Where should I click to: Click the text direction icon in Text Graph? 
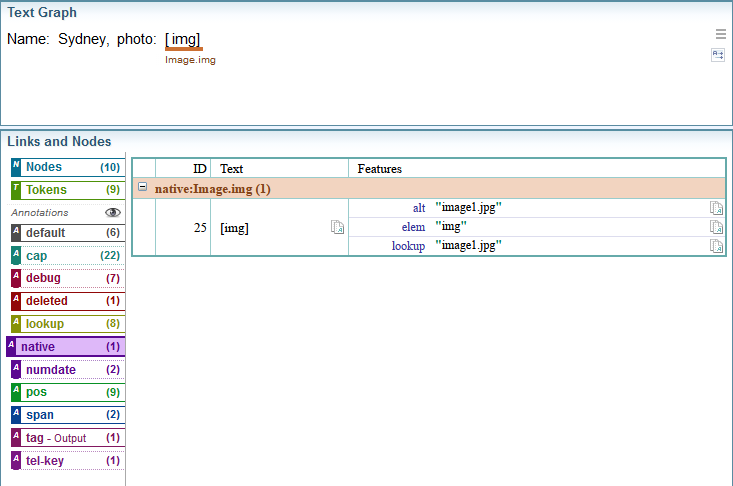coord(718,55)
